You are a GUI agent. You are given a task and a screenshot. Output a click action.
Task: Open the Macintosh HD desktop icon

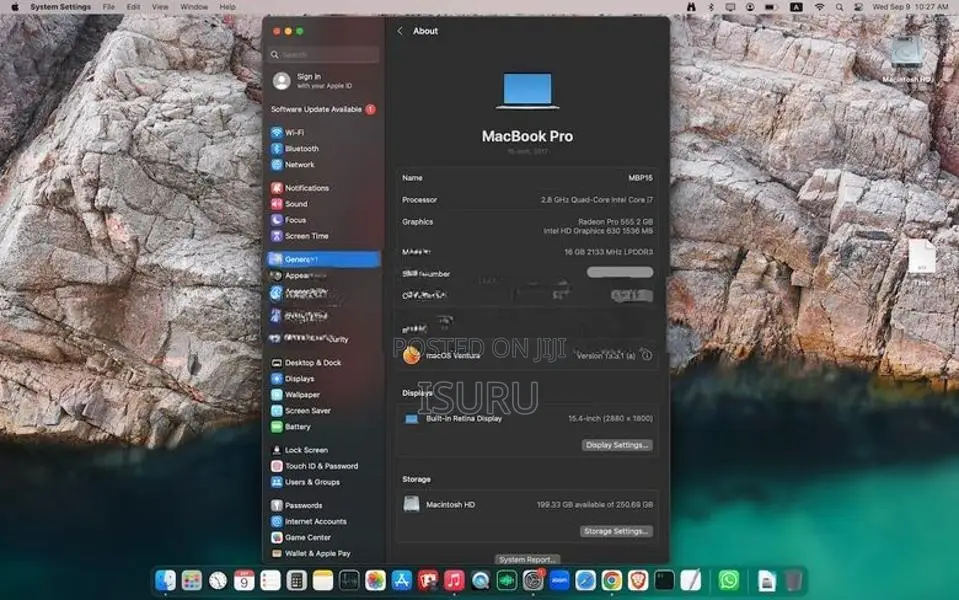906,58
